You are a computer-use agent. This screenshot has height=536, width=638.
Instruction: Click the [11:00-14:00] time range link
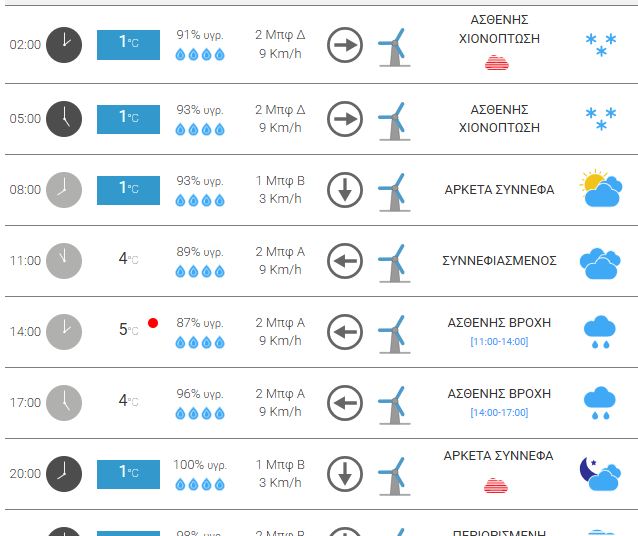pos(498,342)
